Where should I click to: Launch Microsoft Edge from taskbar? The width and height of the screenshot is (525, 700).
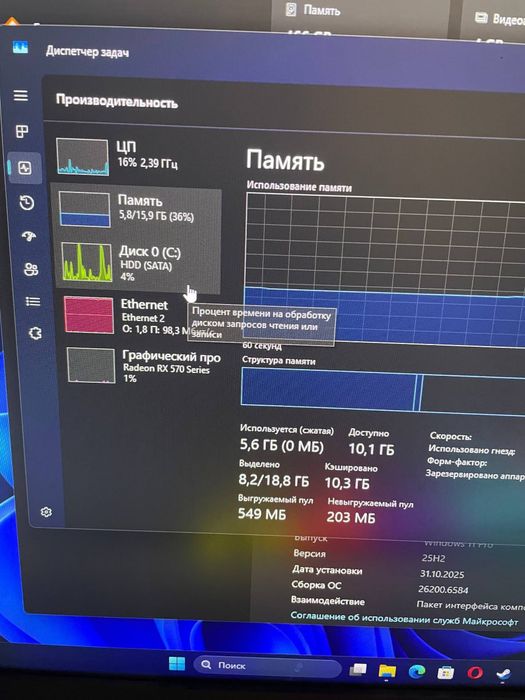coord(417,671)
